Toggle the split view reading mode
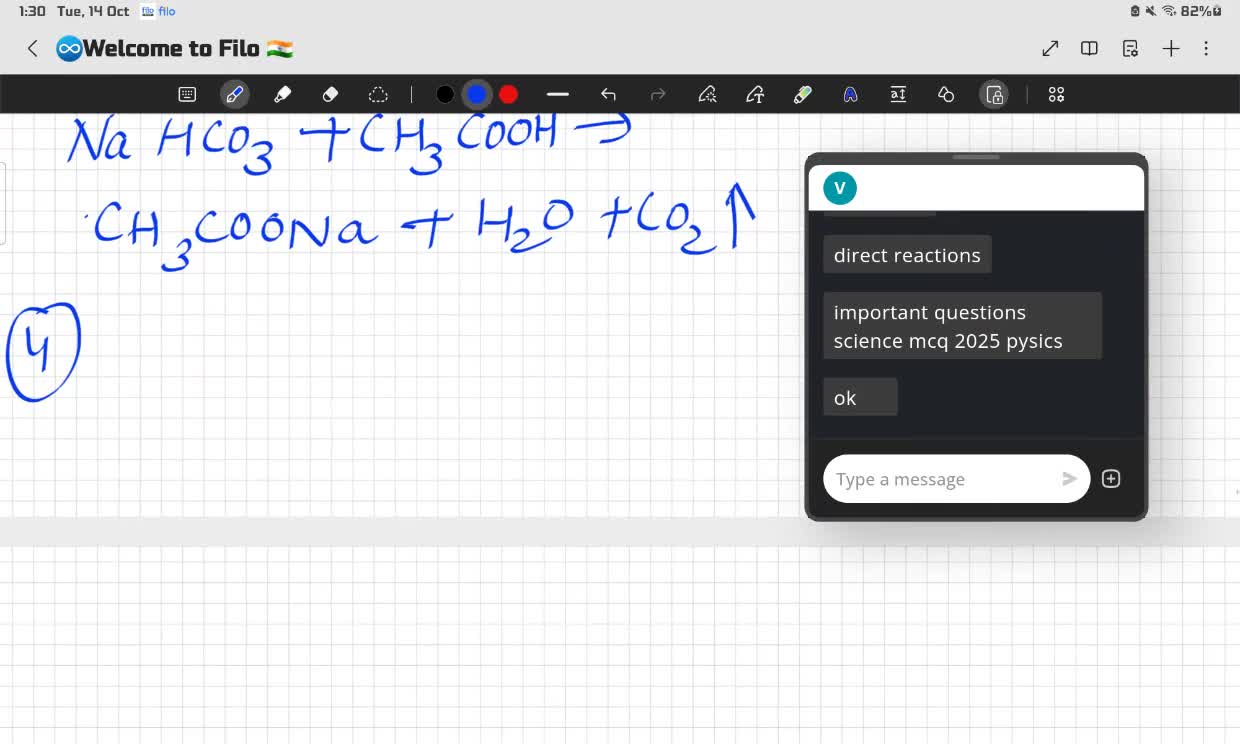 point(1090,48)
